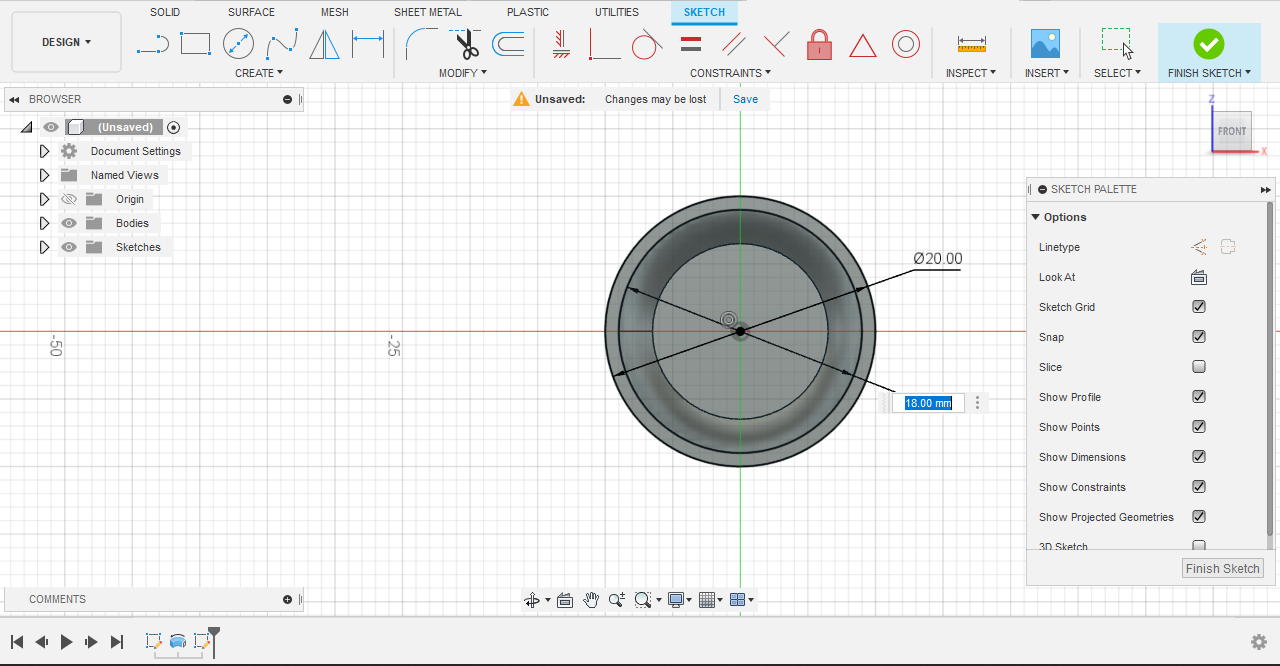Apply the Concentric constraint
Image resolution: width=1280 pixels, height=666 pixels.
point(906,44)
